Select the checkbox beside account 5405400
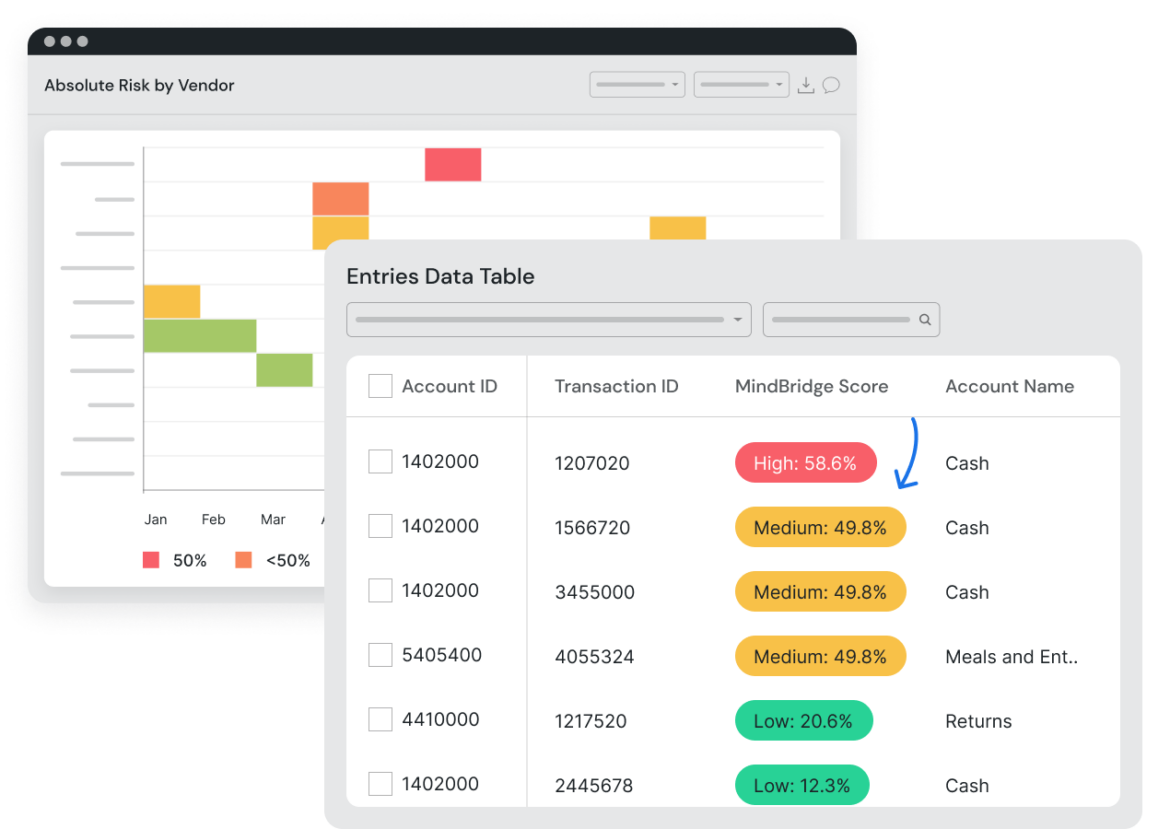Image resolution: width=1170 pixels, height=829 pixels. click(380, 655)
